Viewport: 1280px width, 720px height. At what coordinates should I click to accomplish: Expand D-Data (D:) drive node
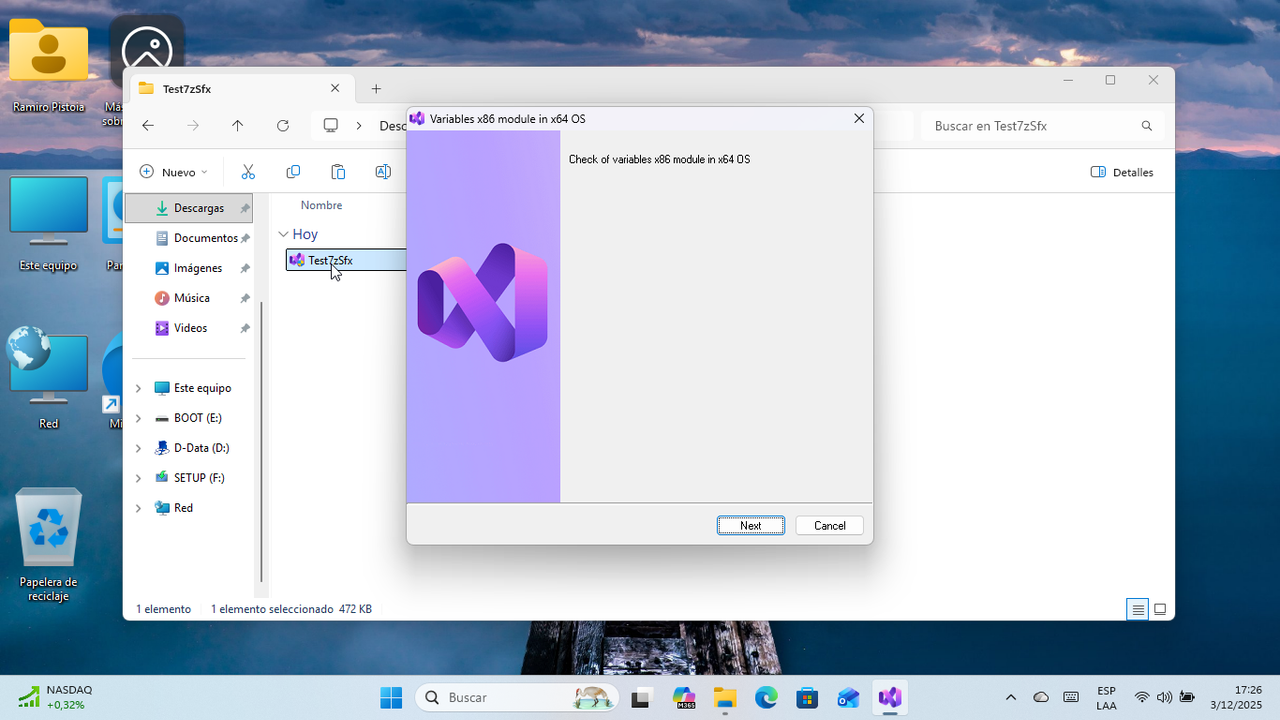point(138,448)
